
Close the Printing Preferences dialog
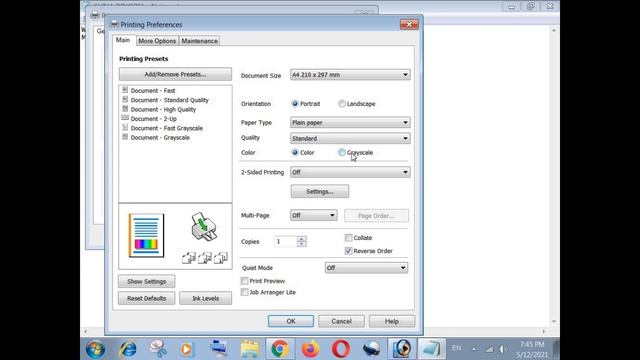(x=409, y=24)
